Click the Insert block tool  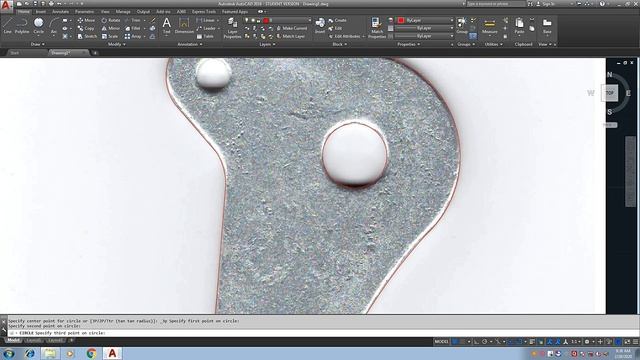tap(320, 25)
